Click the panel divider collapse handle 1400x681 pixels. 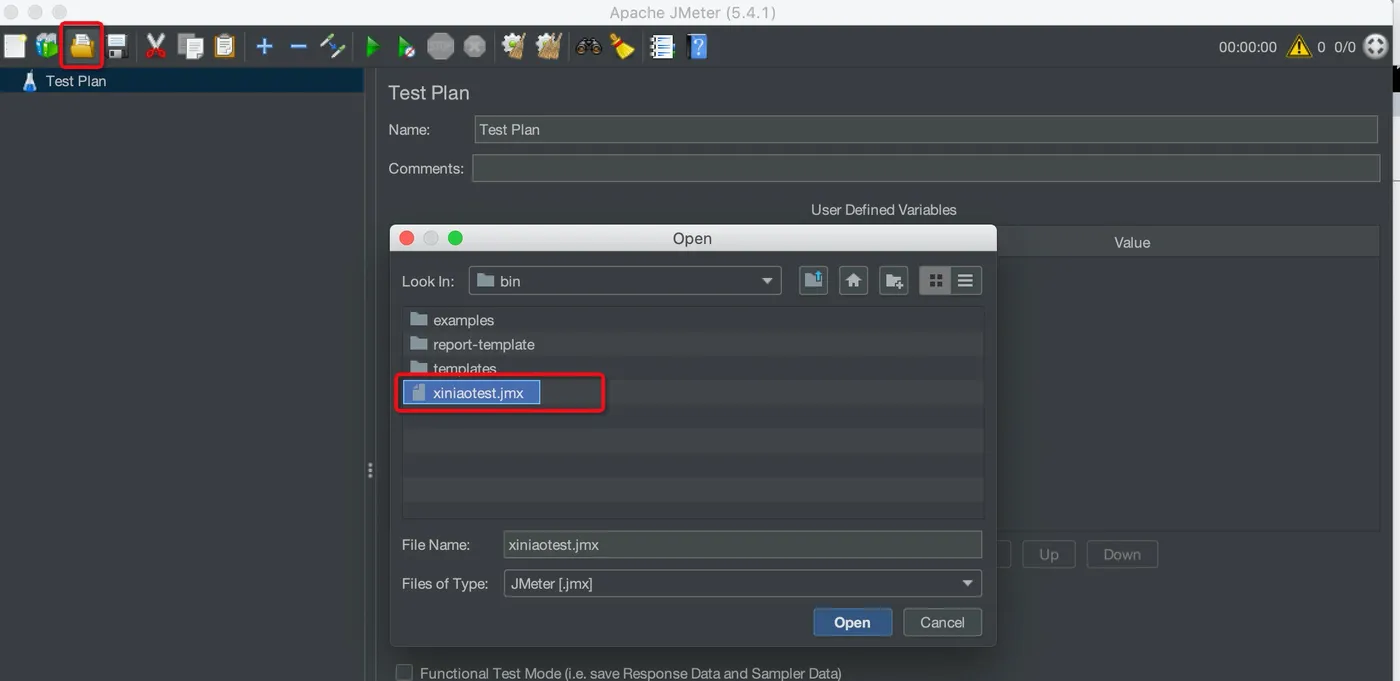[x=370, y=470]
